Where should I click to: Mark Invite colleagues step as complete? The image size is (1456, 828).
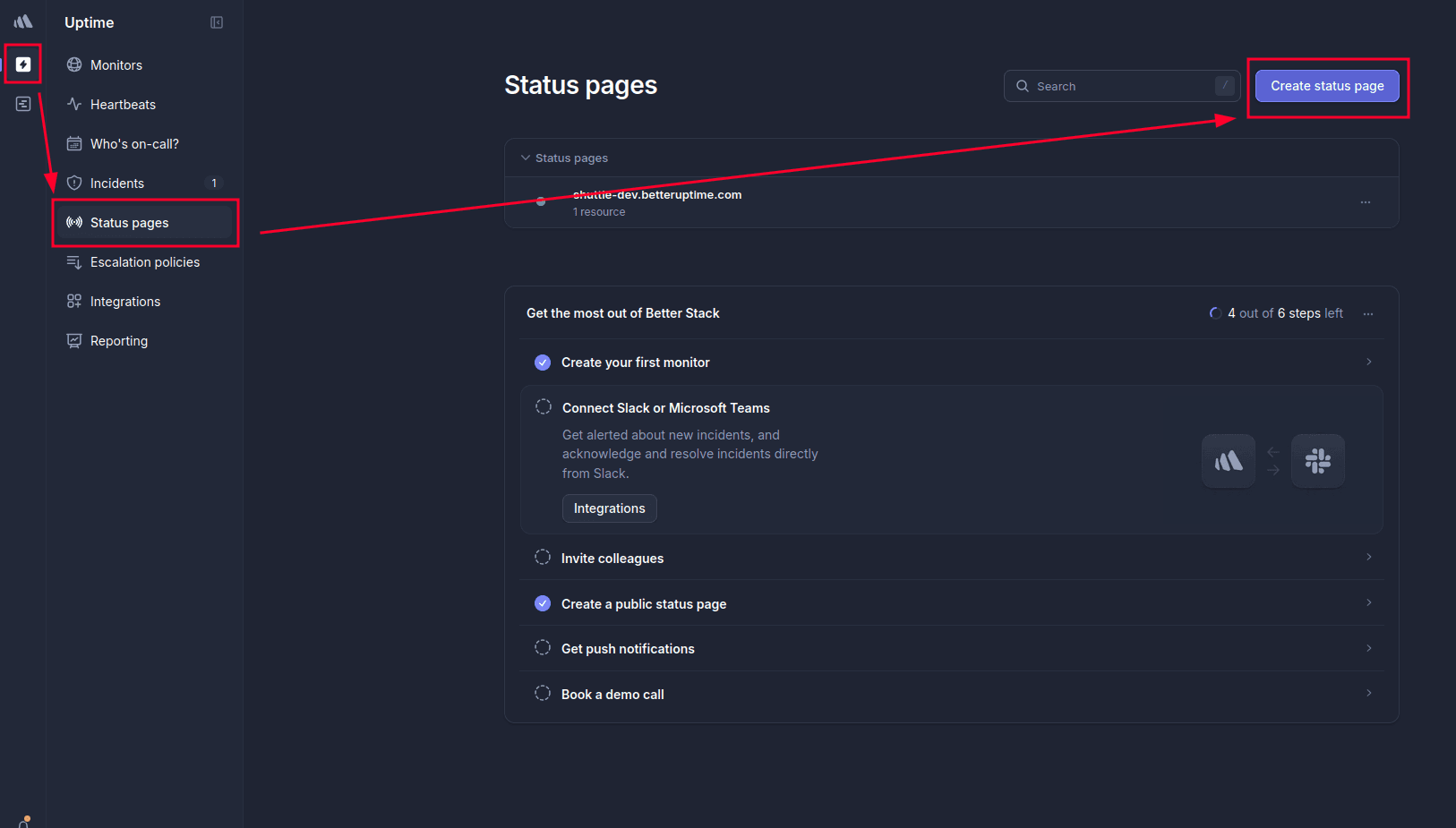(x=543, y=557)
